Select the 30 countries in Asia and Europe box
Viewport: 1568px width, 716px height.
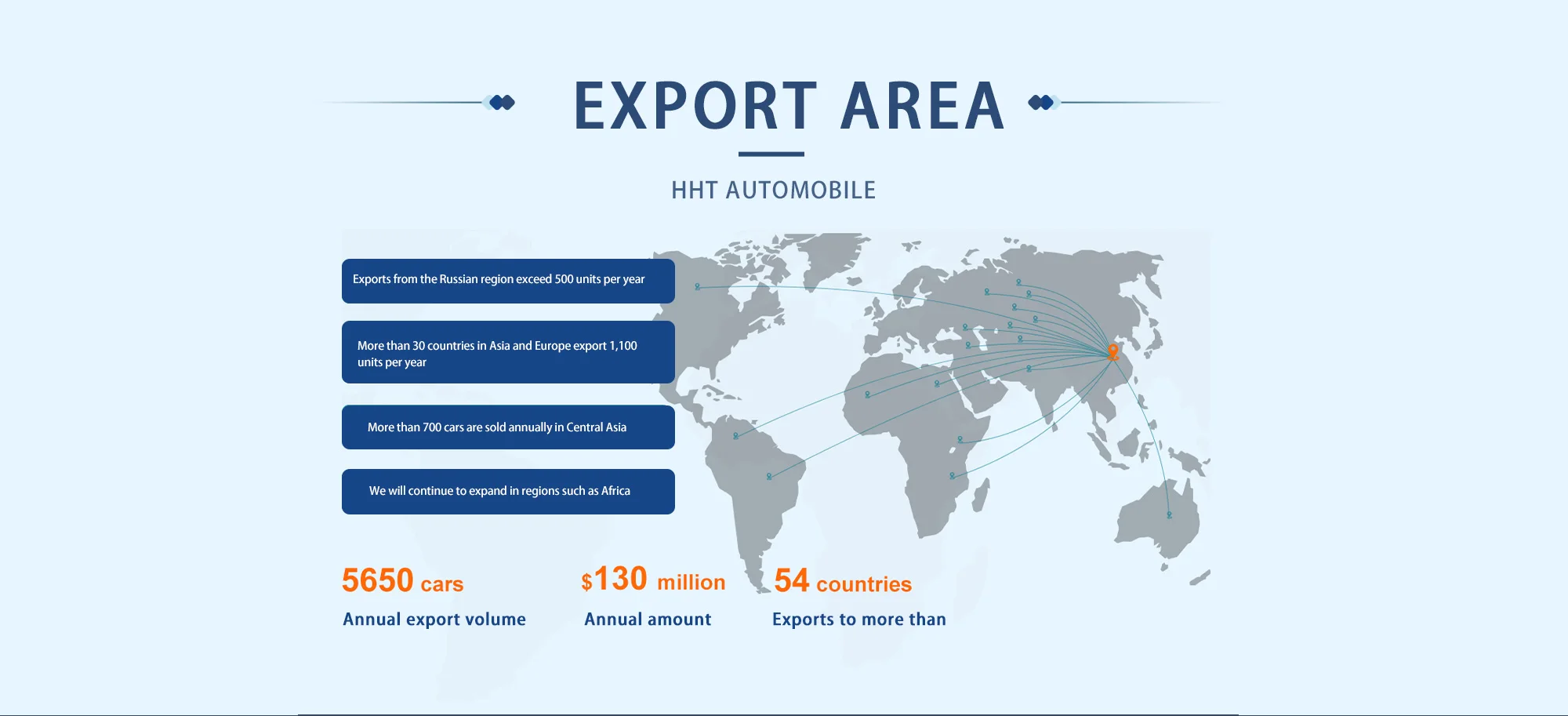point(508,352)
